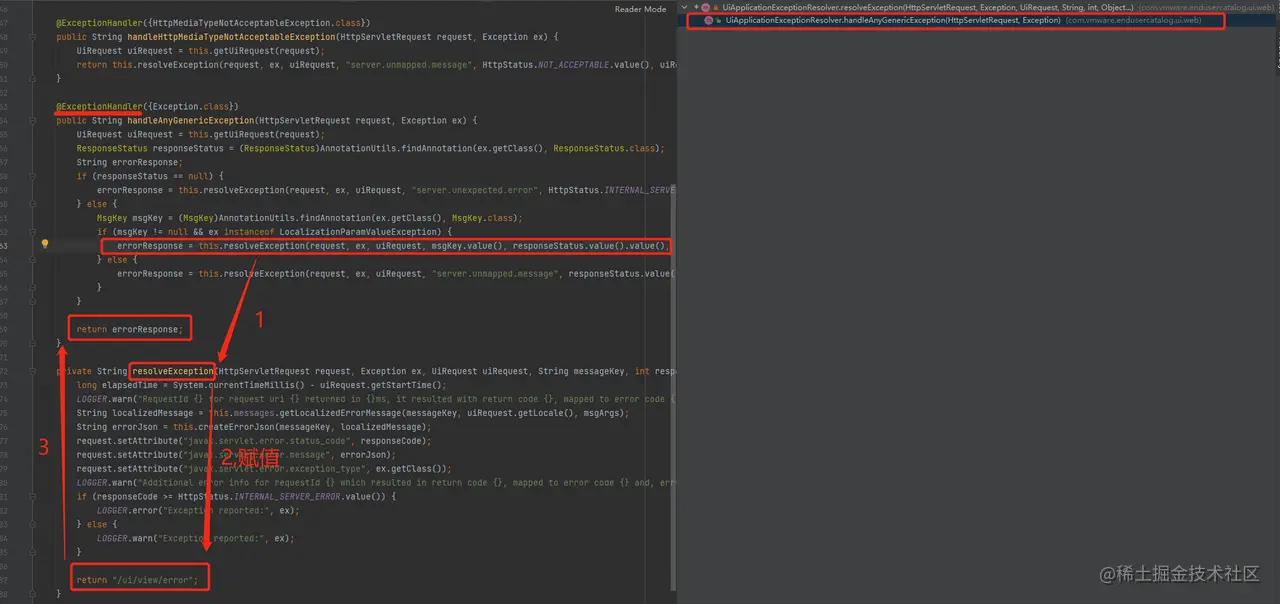1280x604 pixels.
Task: Click the handleHttpMediaTypeNotAcceptableException method name
Action: (231, 37)
